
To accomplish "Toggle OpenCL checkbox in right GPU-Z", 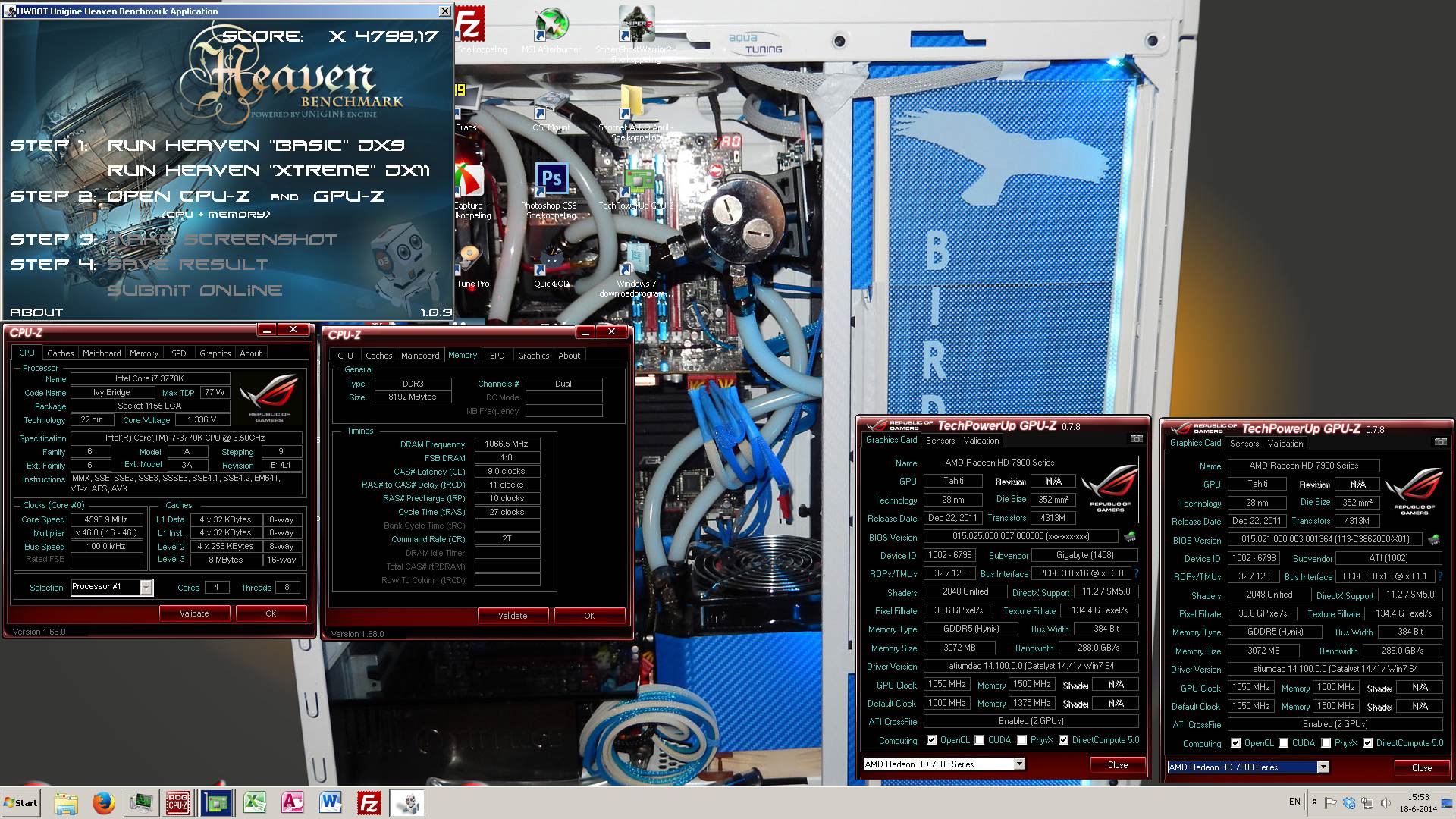I will tap(1235, 743).
